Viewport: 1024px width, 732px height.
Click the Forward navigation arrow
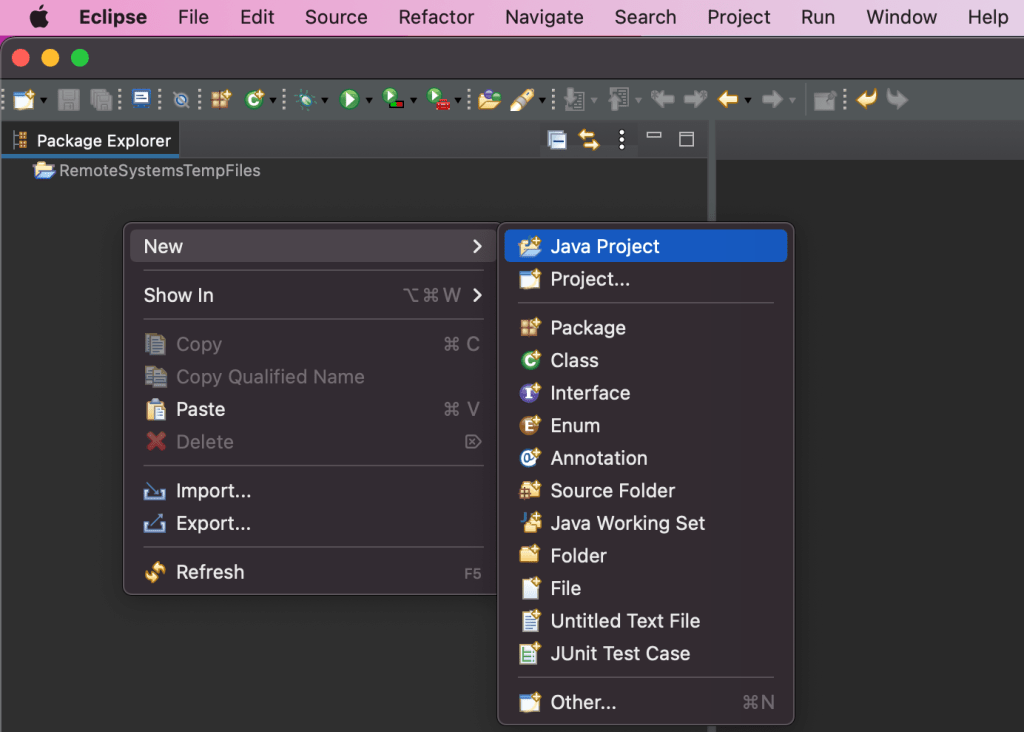772,99
